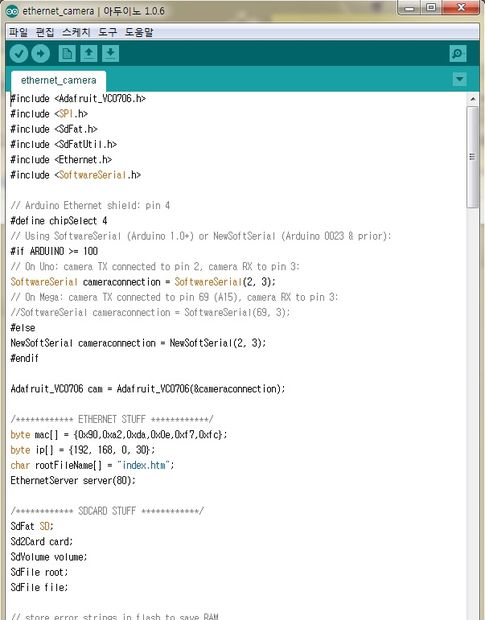
Task: Expand the tab options dropdown arrow
Action: point(459,79)
